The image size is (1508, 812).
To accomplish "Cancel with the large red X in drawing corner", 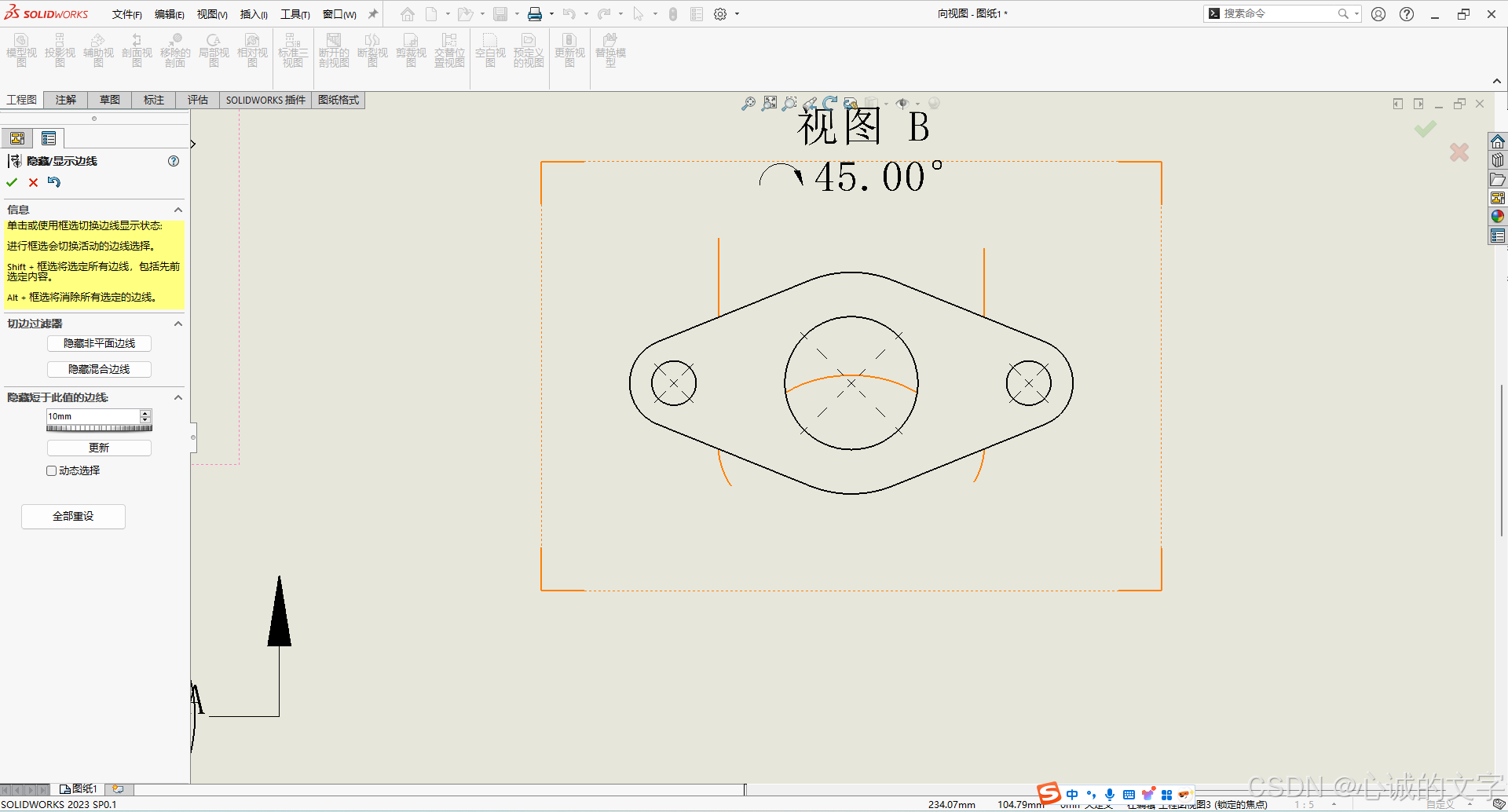I will [1459, 152].
